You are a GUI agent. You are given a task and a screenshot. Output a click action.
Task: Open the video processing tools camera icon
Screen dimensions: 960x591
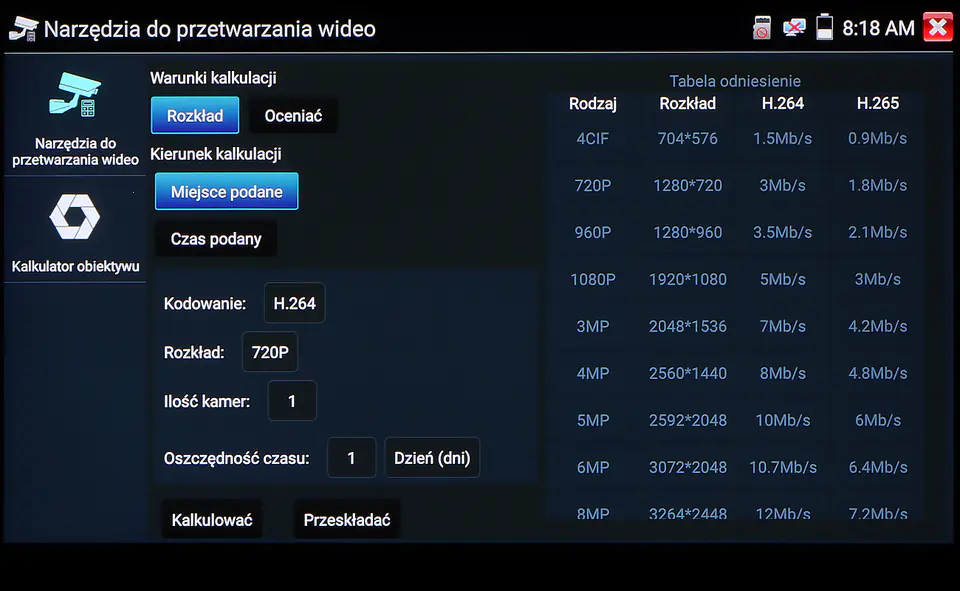75,96
